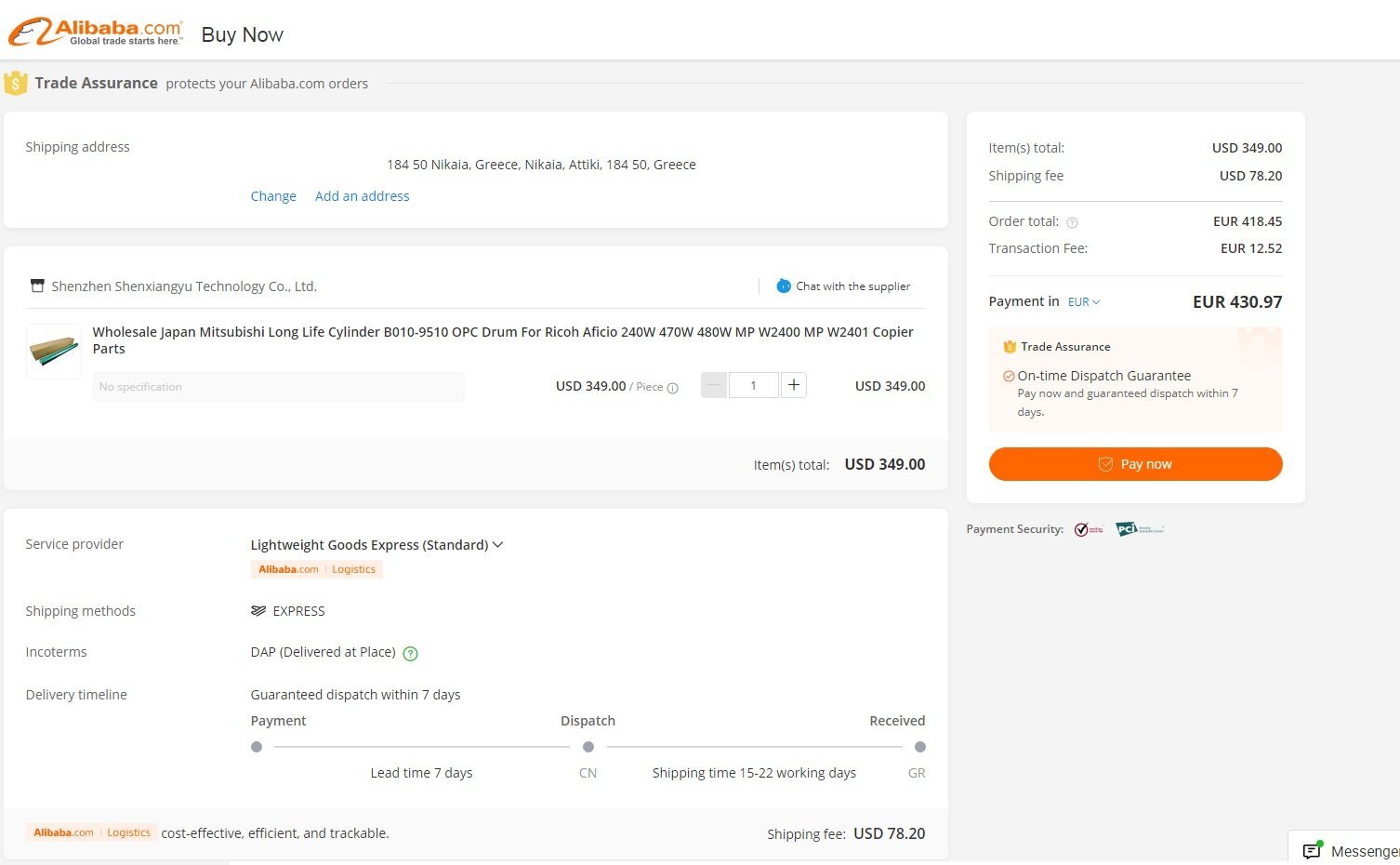Click the Trade Assurance icon in payment panel

click(1010, 347)
